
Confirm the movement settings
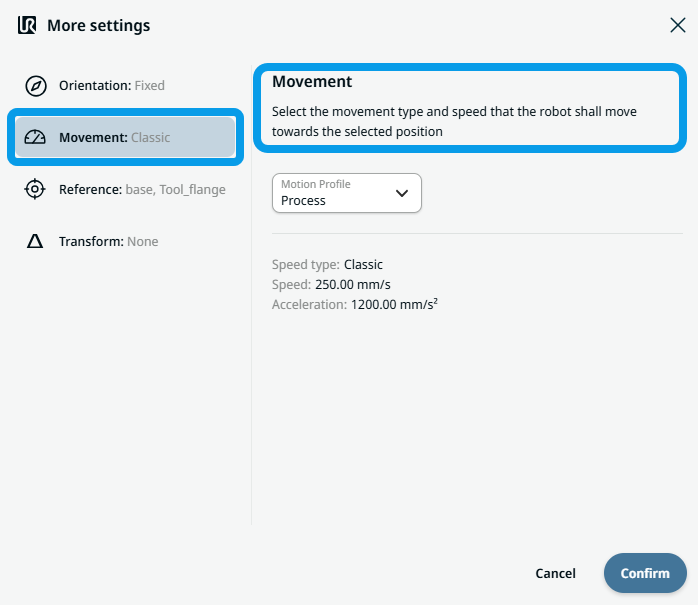[645, 573]
